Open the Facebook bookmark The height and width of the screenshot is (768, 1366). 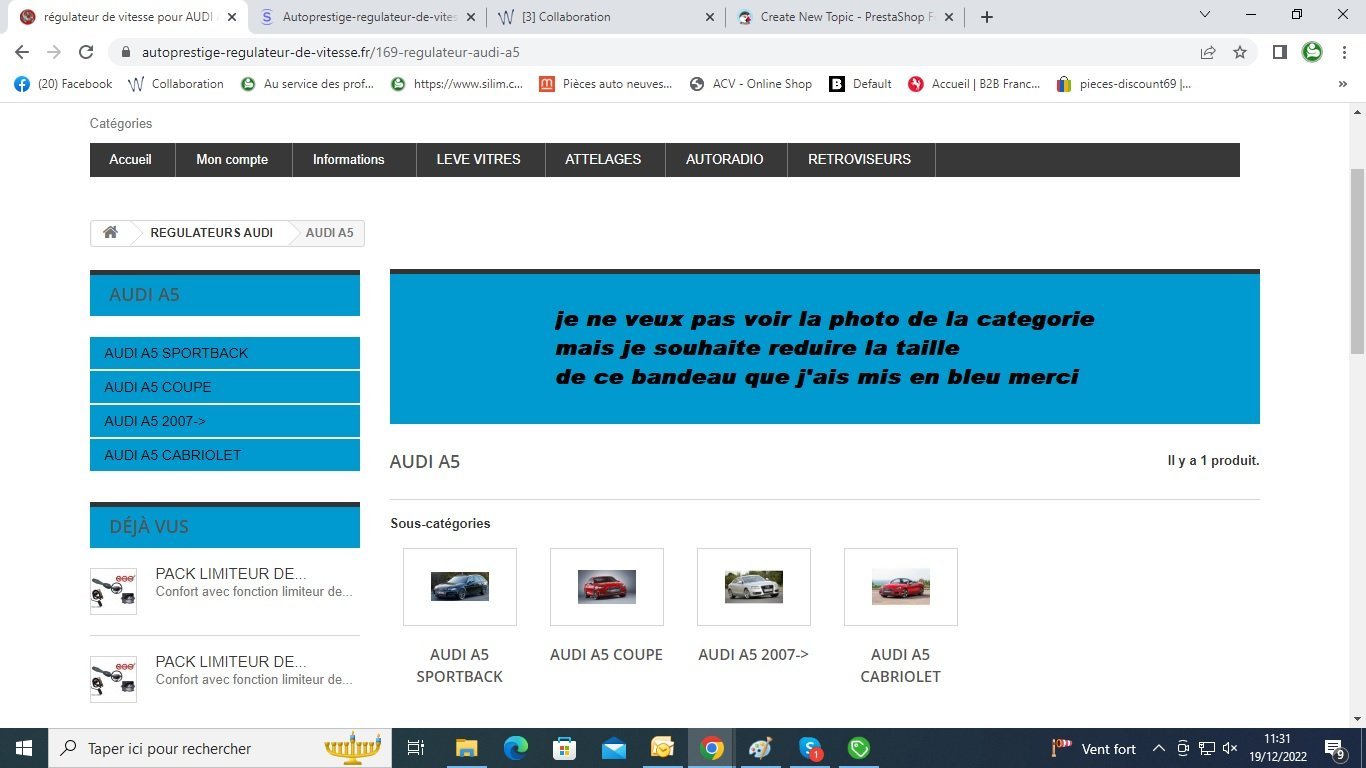click(x=63, y=84)
